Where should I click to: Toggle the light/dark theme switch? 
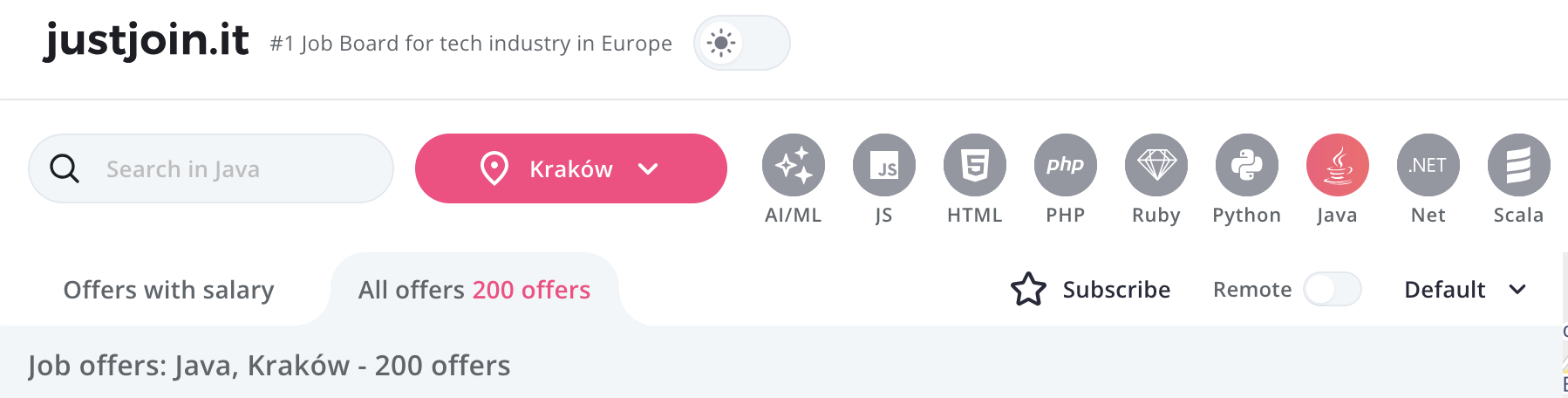click(x=741, y=43)
